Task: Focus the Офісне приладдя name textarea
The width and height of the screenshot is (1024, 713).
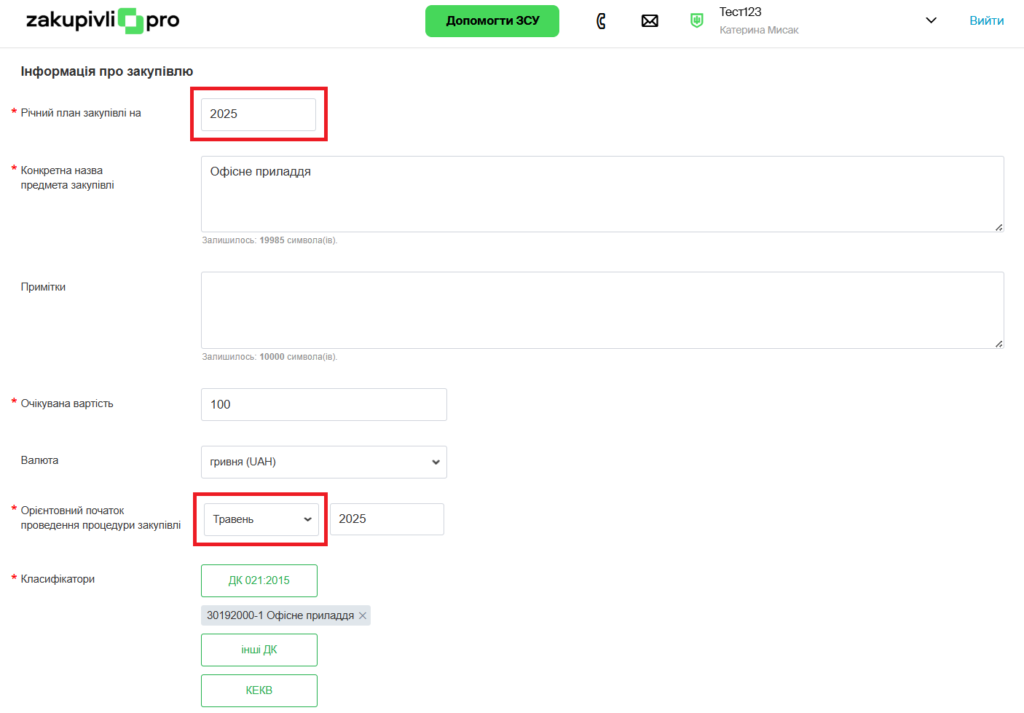Action: [602, 194]
